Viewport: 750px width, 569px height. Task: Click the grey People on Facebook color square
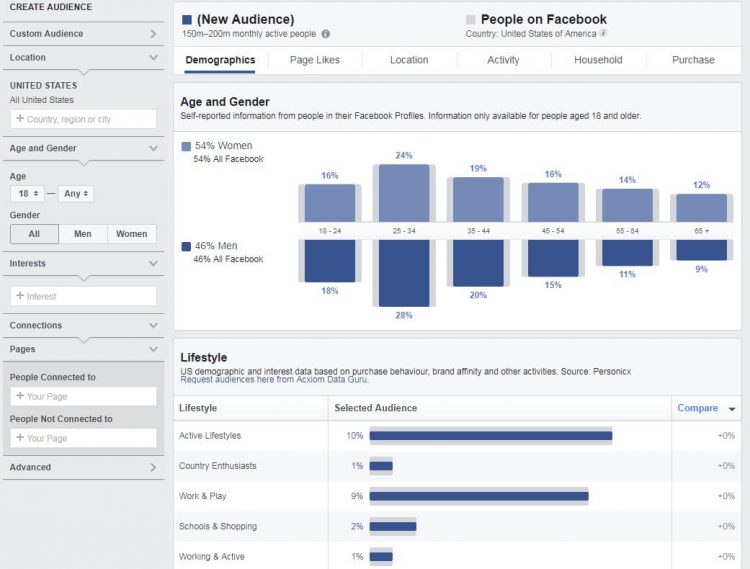pos(471,20)
